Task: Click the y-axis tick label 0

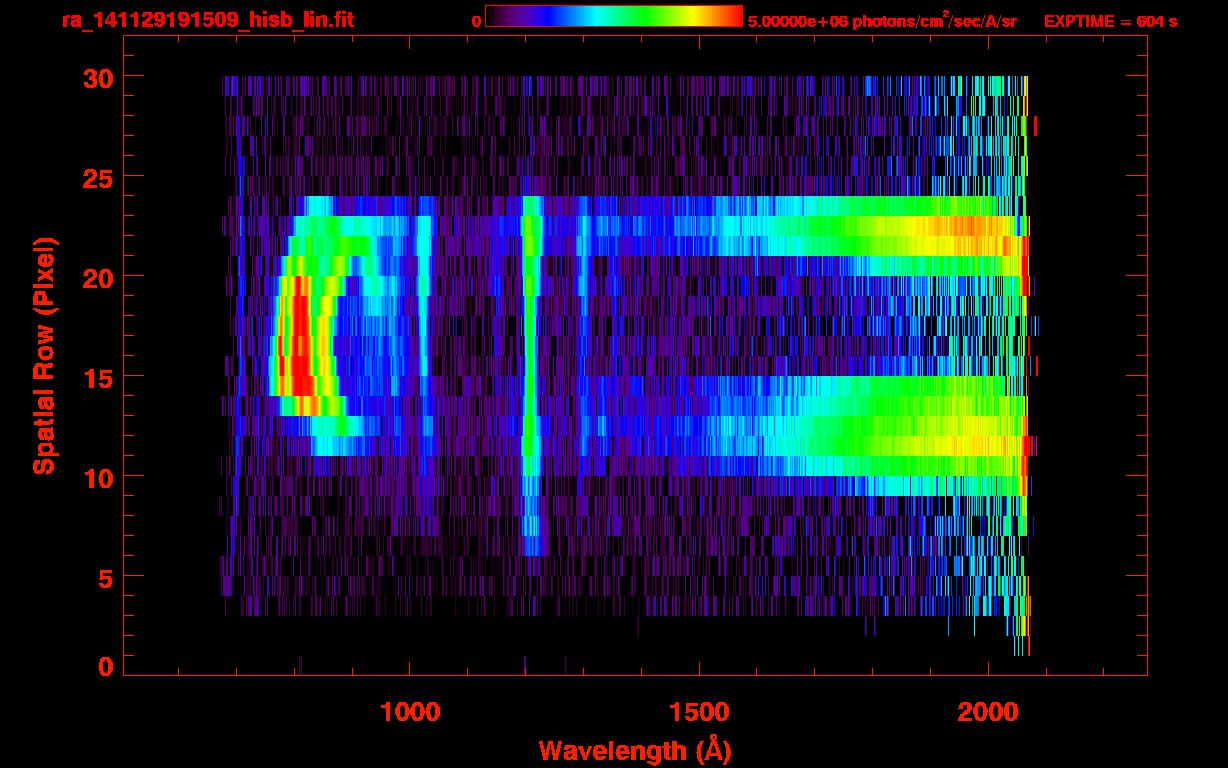Action: (107, 667)
